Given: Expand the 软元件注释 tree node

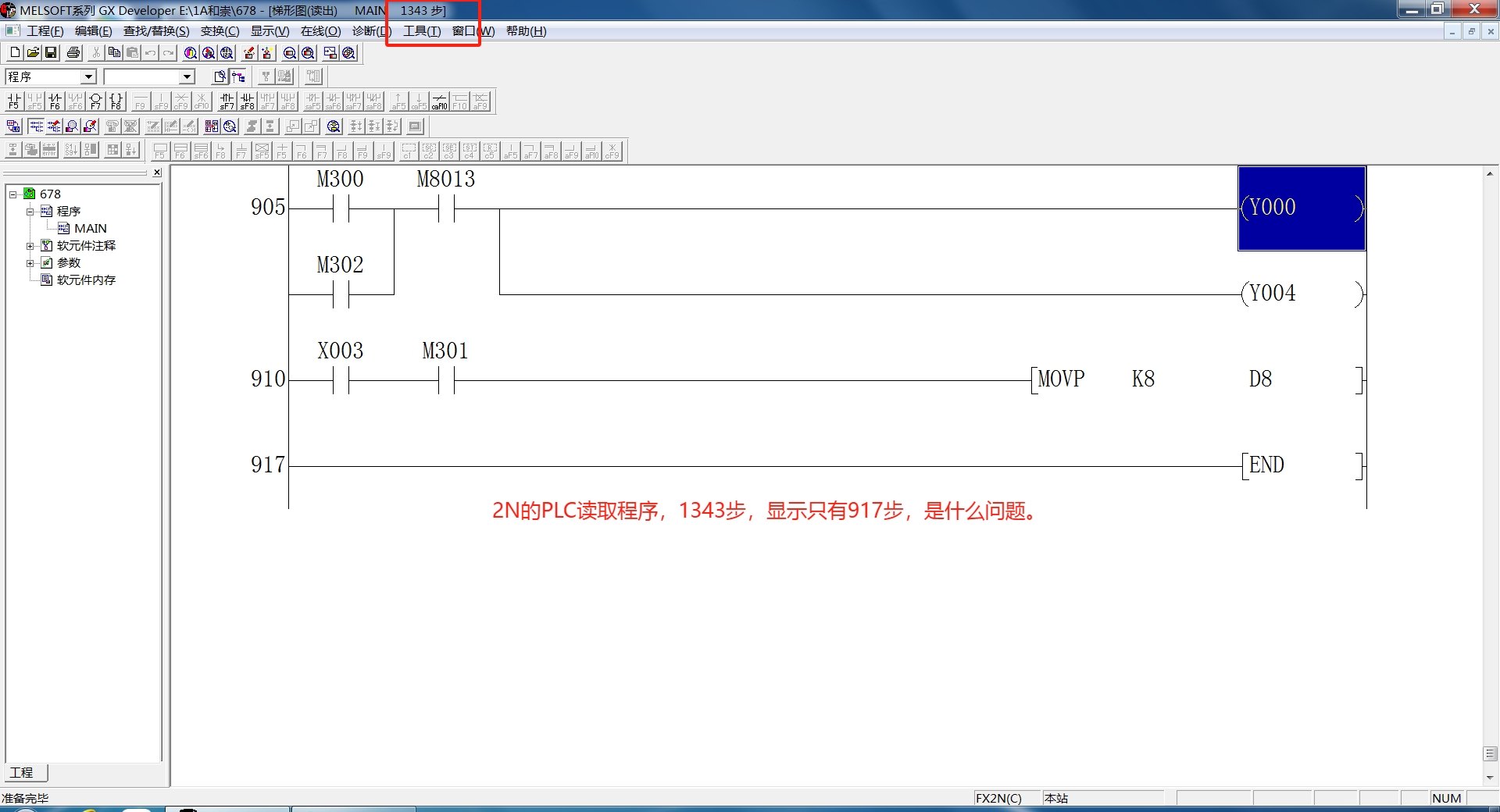Looking at the screenshot, I should point(30,246).
